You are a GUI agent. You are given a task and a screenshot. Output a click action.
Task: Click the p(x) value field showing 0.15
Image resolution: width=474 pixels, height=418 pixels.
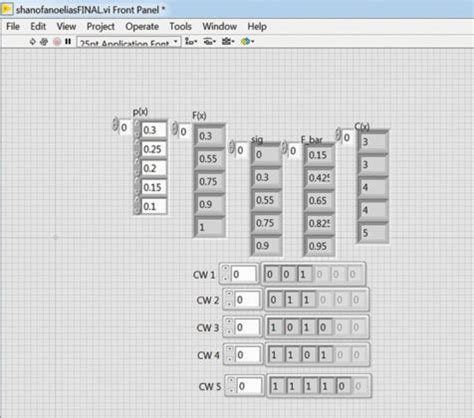point(154,187)
